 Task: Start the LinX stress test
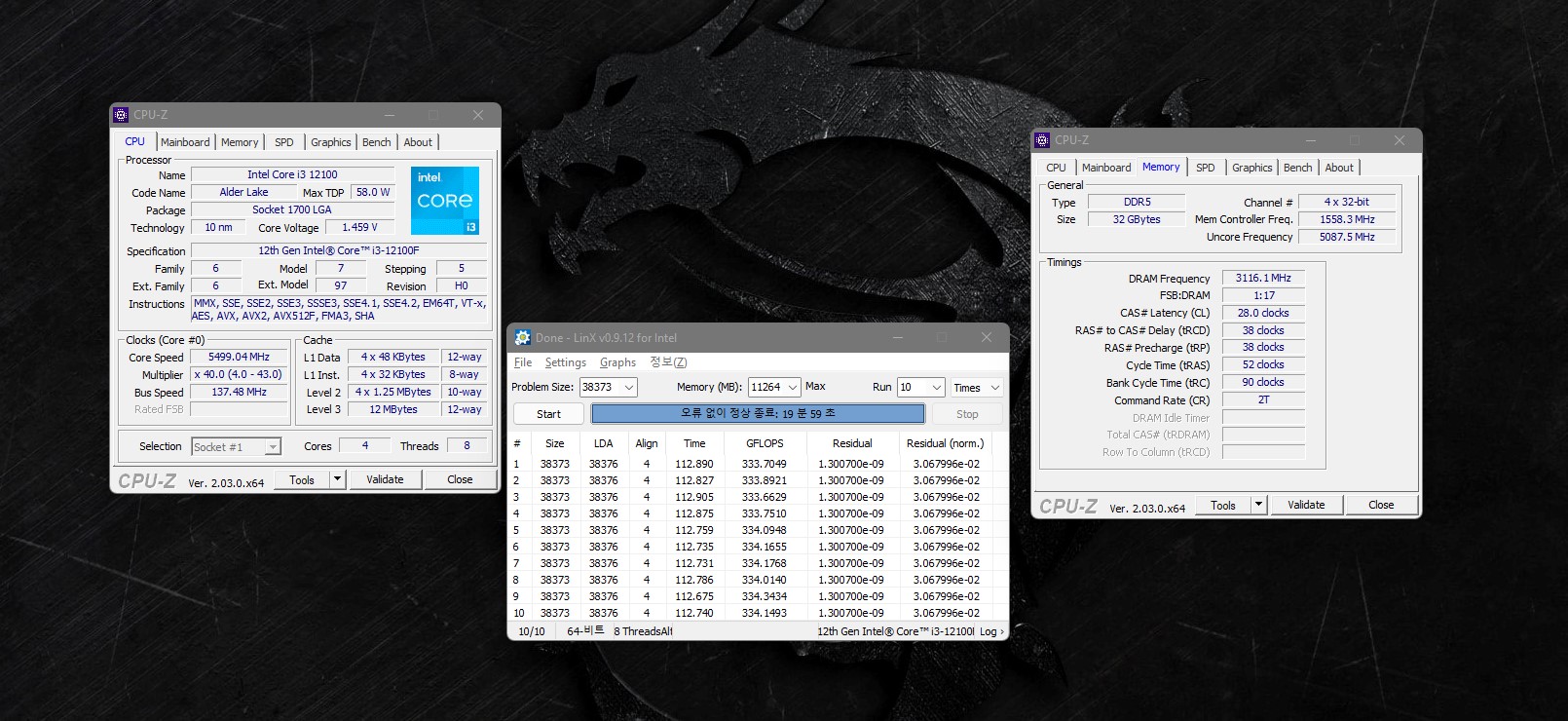pyautogui.click(x=548, y=414)
